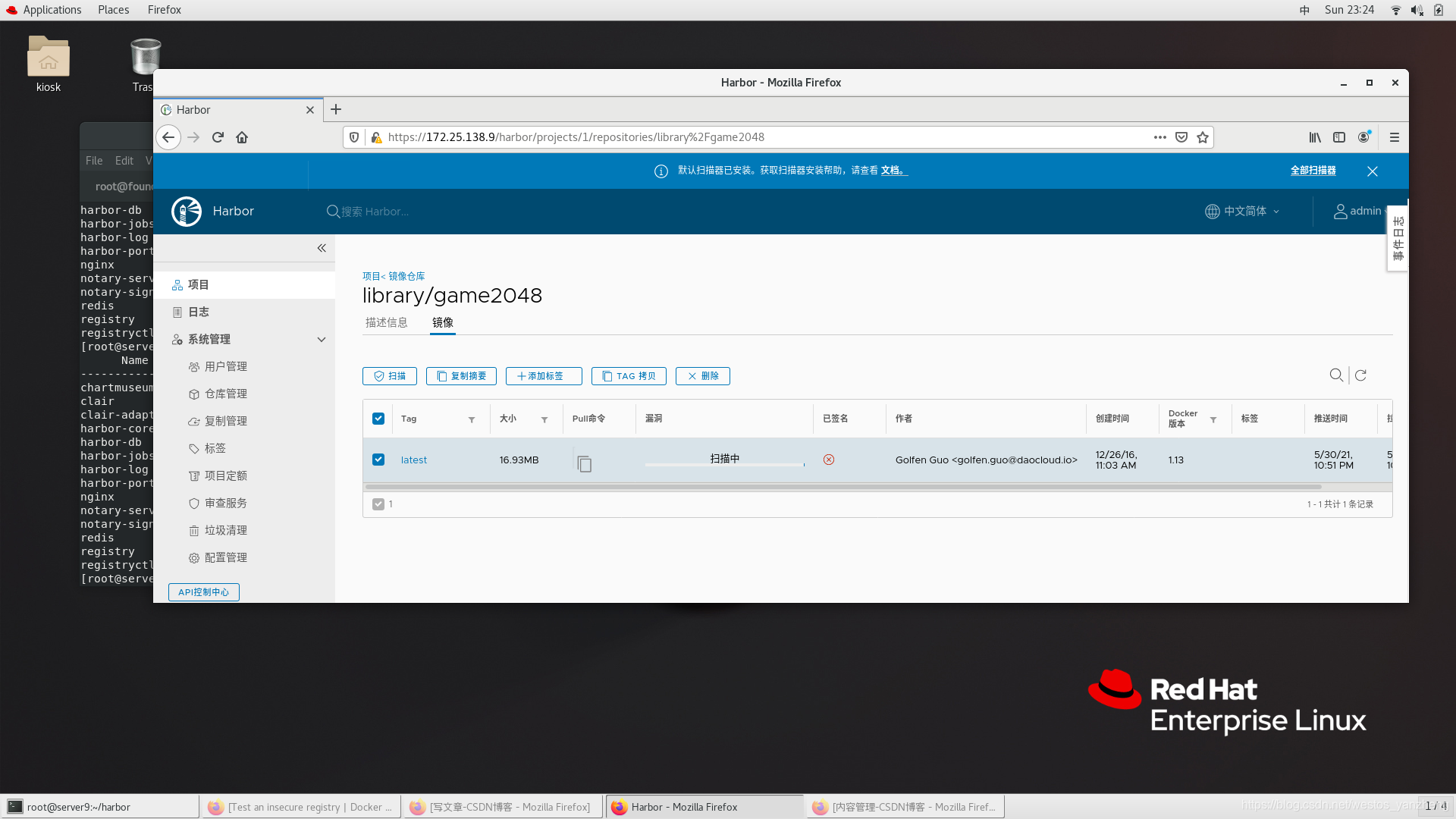Click the Harbor lighthouse logo

click(x=187, y=212)
